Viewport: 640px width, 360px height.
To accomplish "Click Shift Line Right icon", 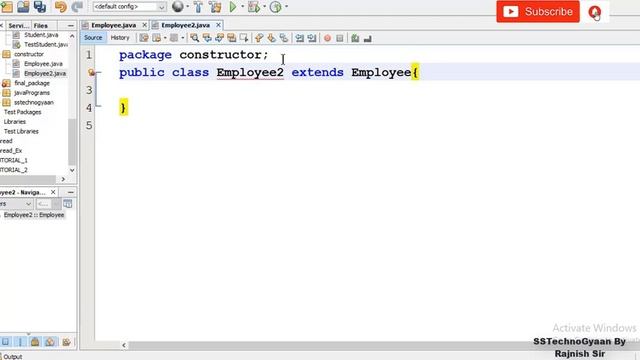I will tap(312, 38).
